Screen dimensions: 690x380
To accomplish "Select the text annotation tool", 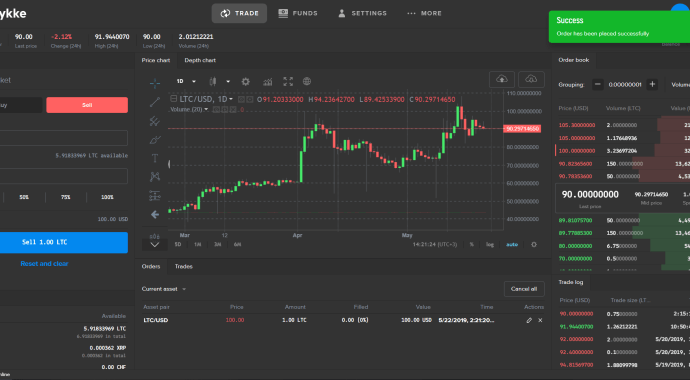I will (x=155, y=158).
